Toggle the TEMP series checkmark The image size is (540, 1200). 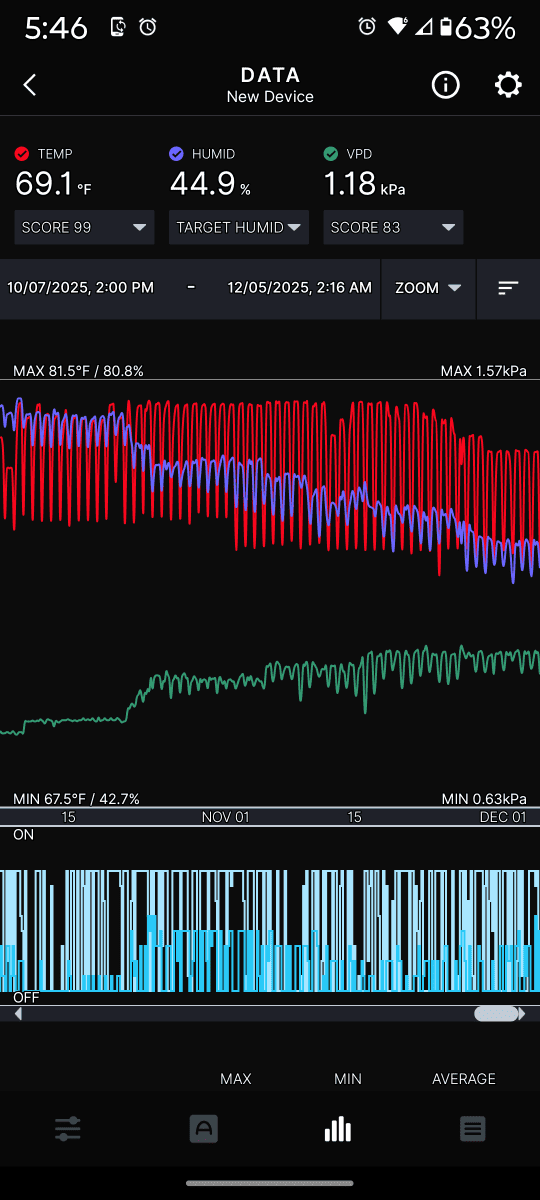tap(22, 154)
